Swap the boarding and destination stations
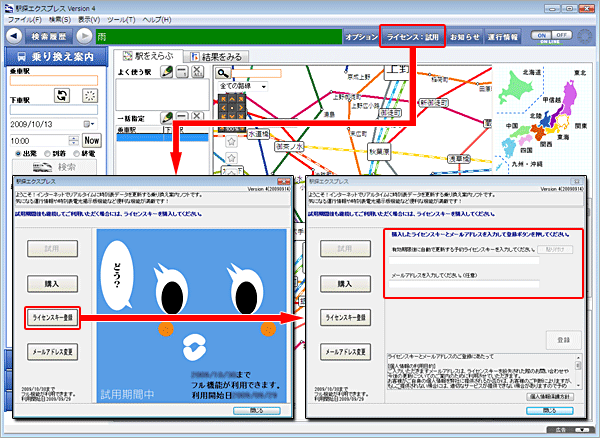The height and width of the screenshot is (438, 600). coord(60,96)
